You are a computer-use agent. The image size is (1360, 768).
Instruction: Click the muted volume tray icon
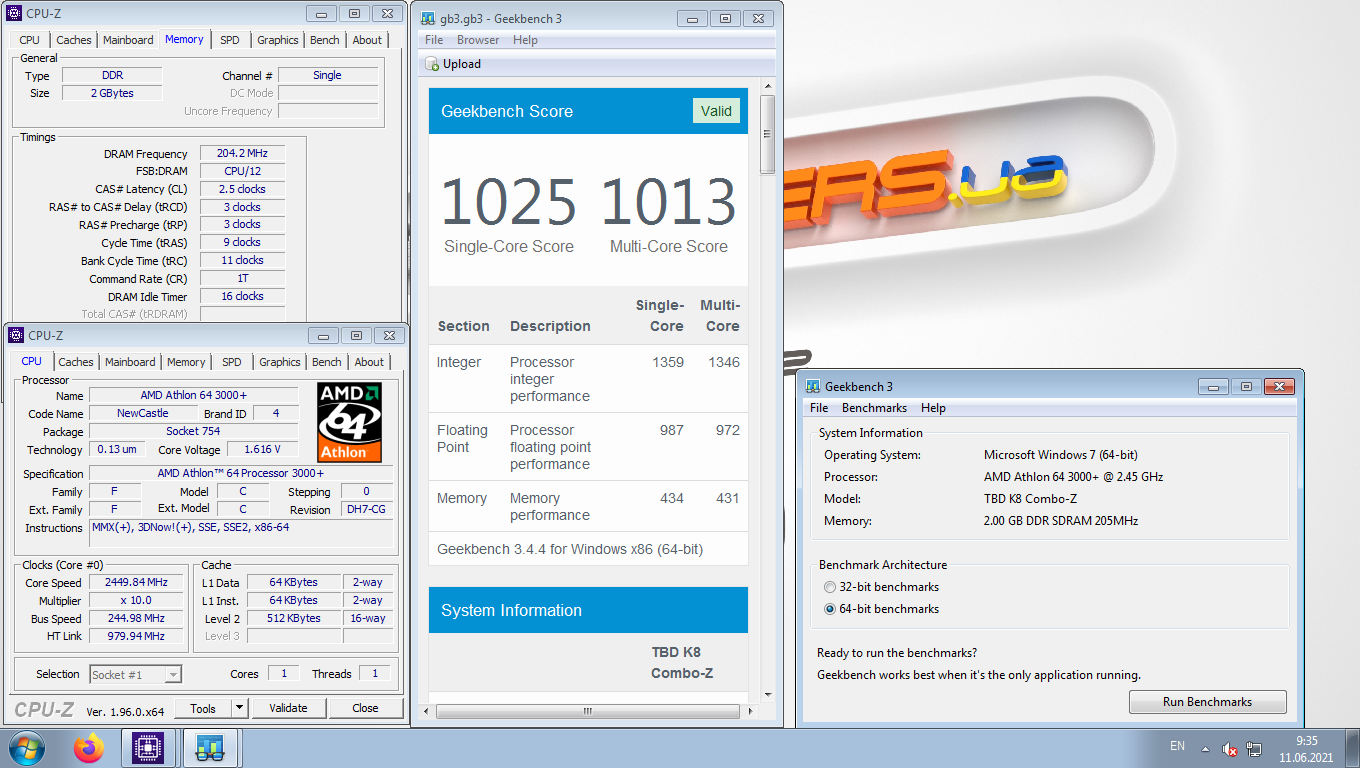pyautogui.click(x=1230, y=748)
